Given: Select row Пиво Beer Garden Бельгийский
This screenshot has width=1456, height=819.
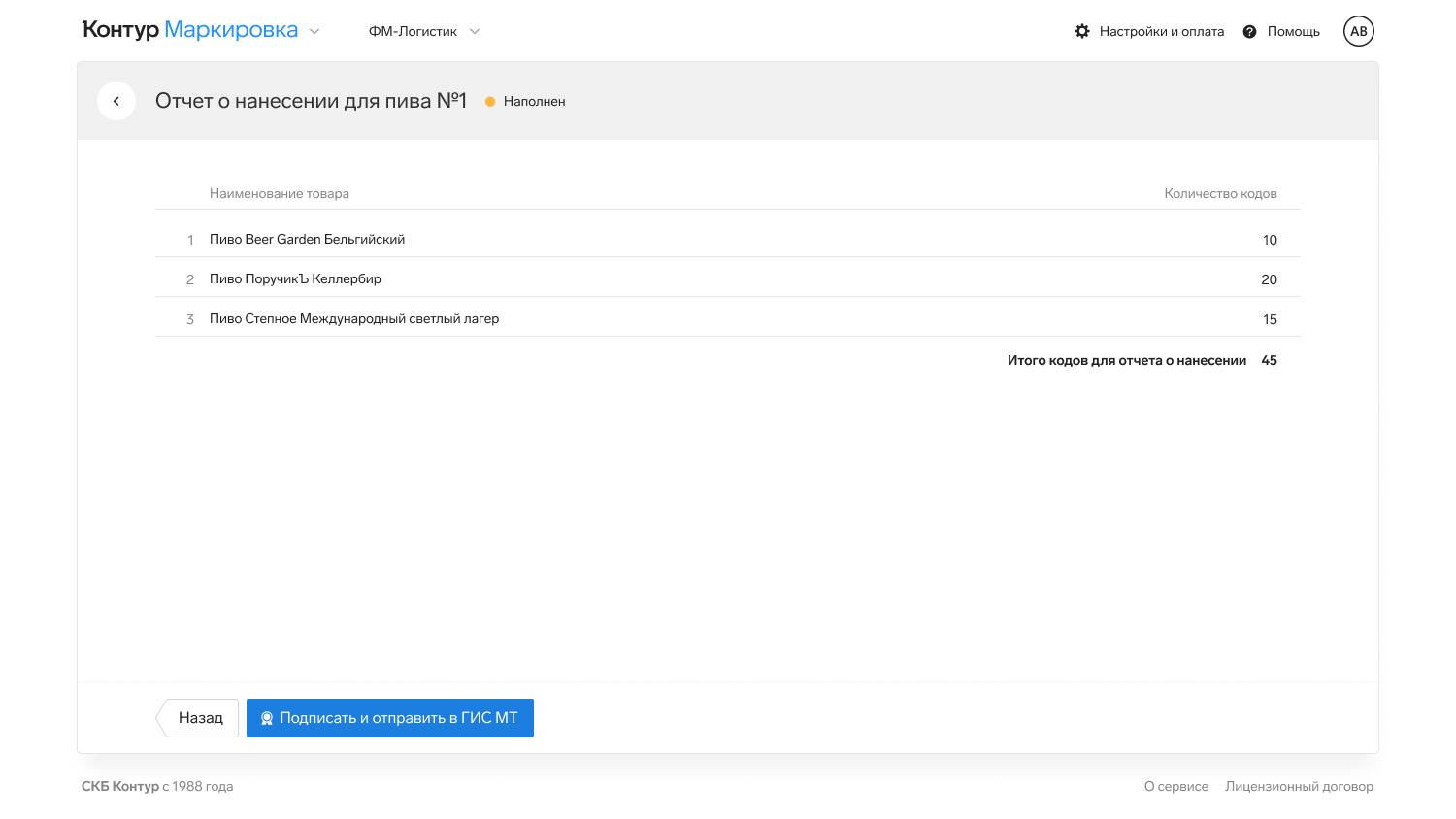Looking at the screenshot, I should [728, 239].
